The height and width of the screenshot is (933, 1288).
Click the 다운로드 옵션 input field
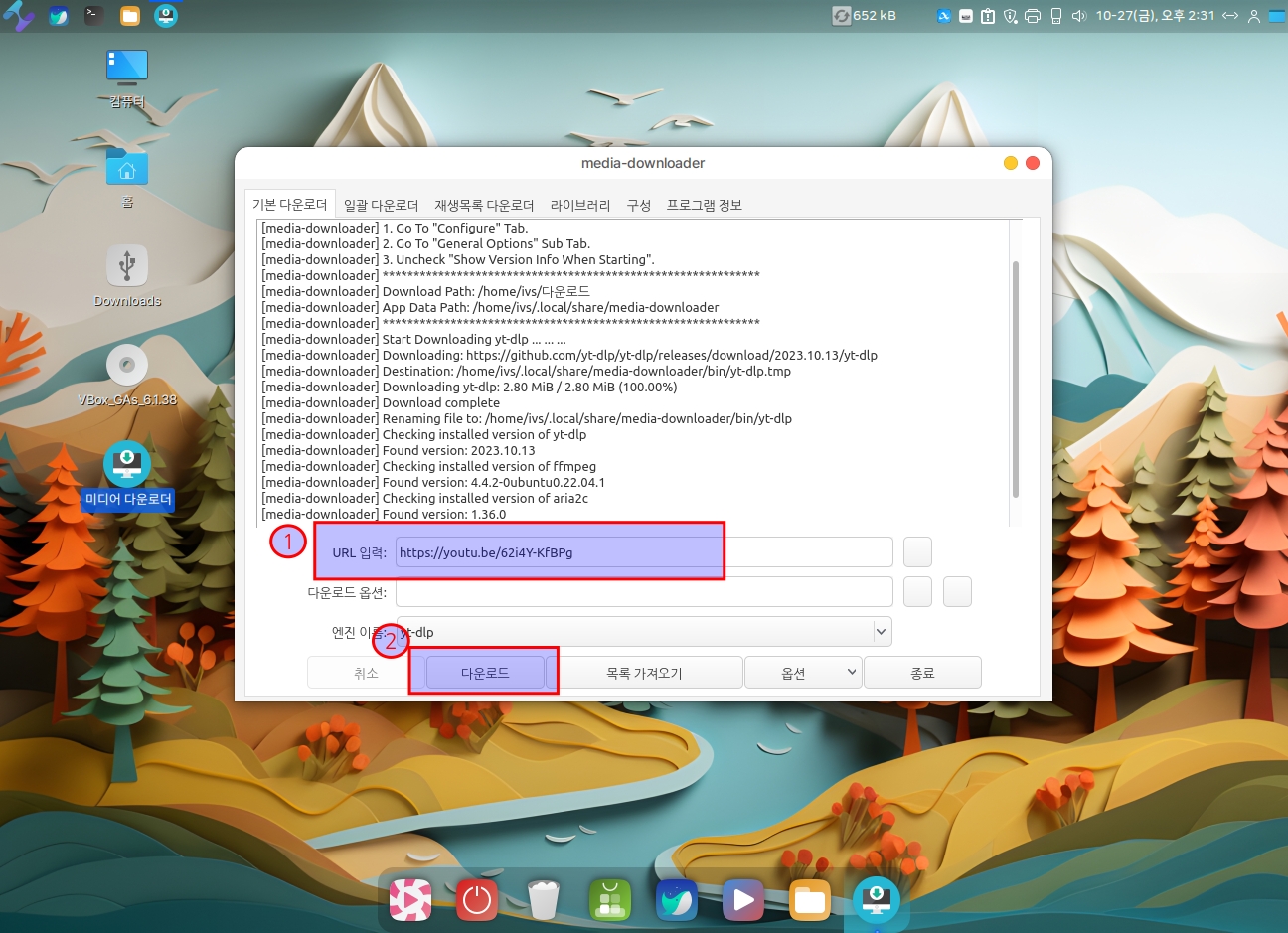coord(644,592)
